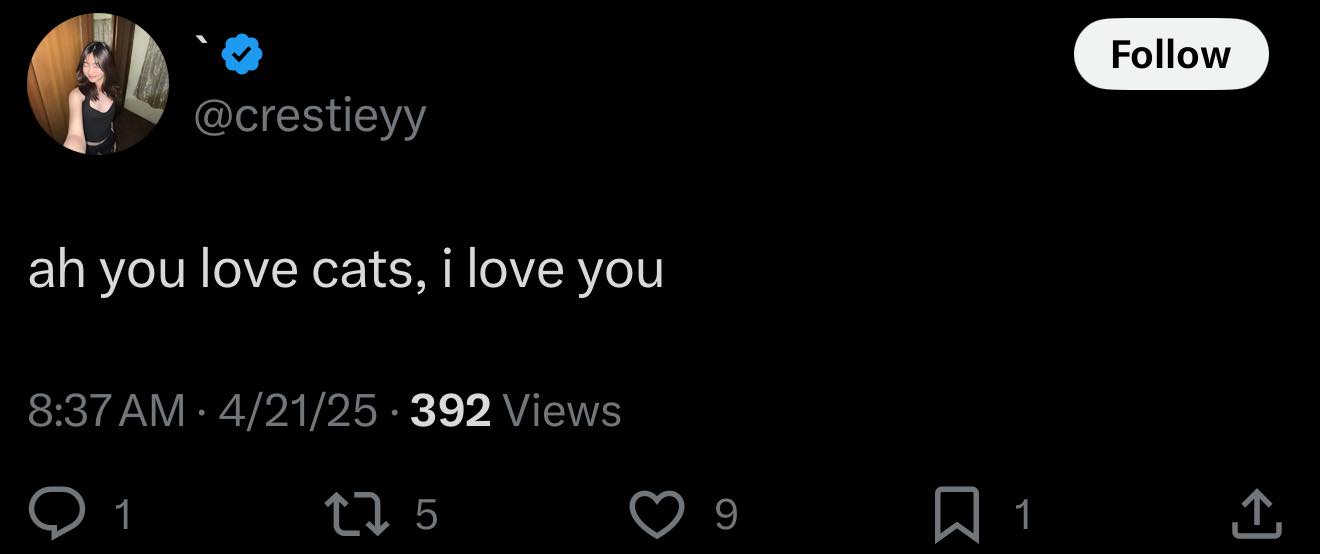Click the like count showing 9
The width and height of the screenshot is (1320, 554).
point(726,514)
